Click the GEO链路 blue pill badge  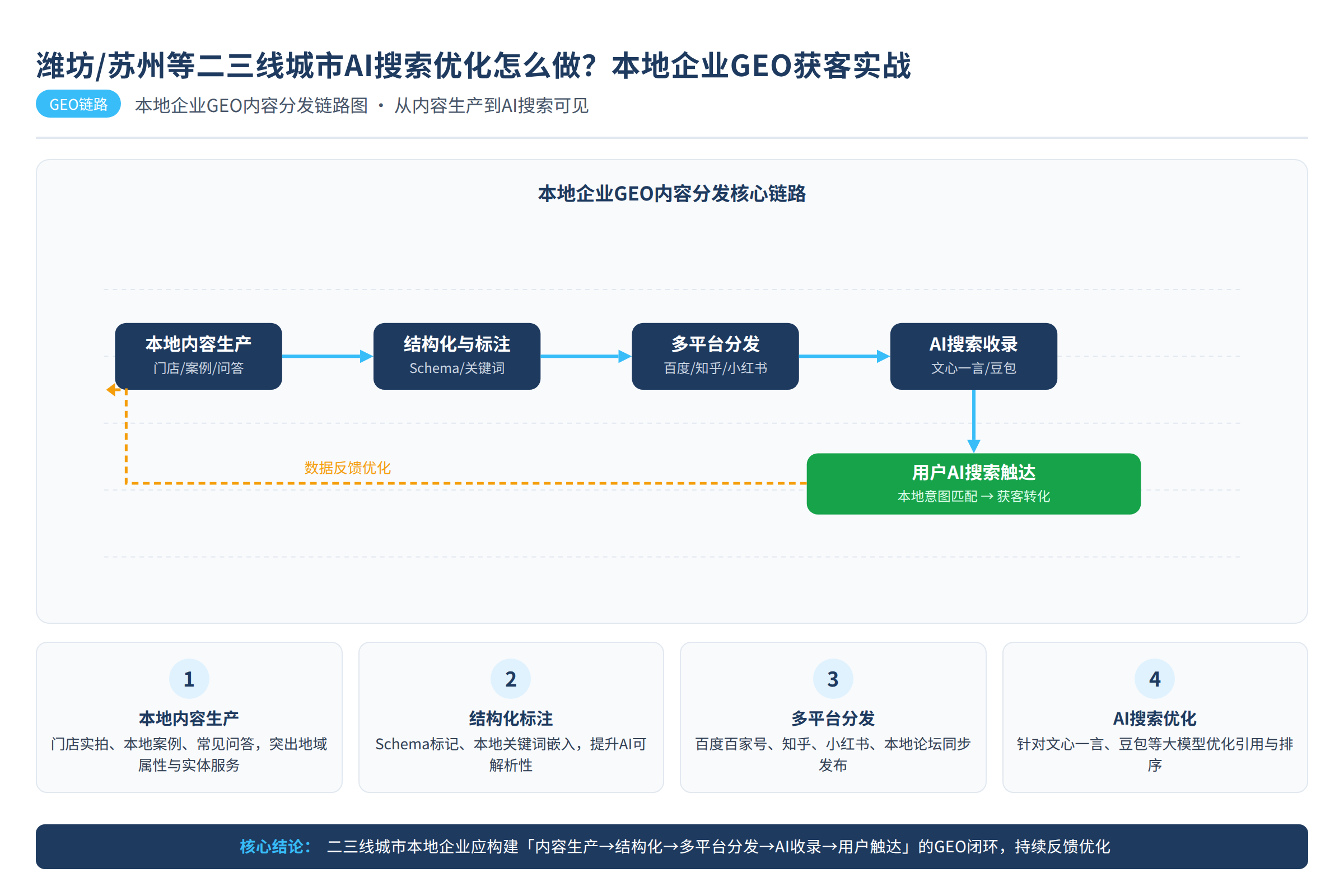pos(78,104)
